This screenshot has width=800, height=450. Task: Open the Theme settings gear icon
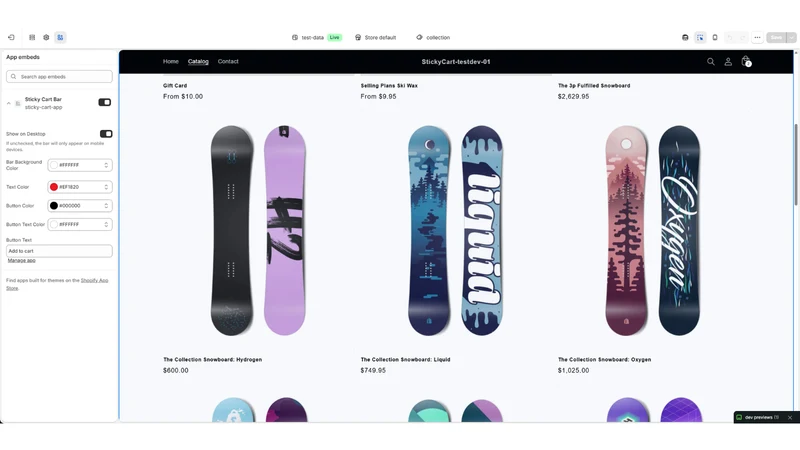[x=46, y=37]
